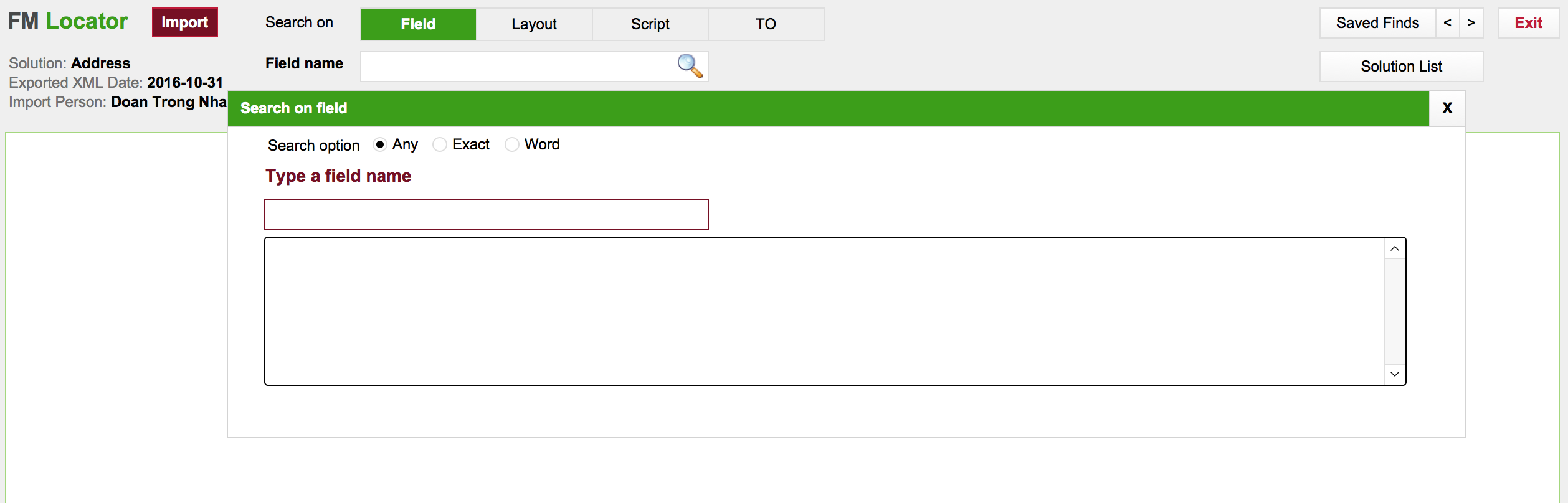
Task: Focus the Field name input box
Action: click(x=517, y=66)
